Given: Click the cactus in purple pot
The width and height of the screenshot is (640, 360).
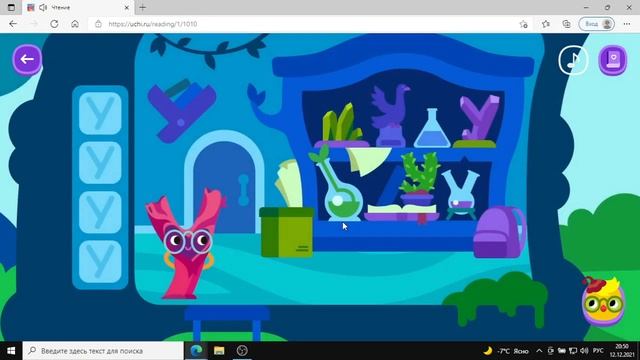Looking at the screenshot, I should 419,178.
